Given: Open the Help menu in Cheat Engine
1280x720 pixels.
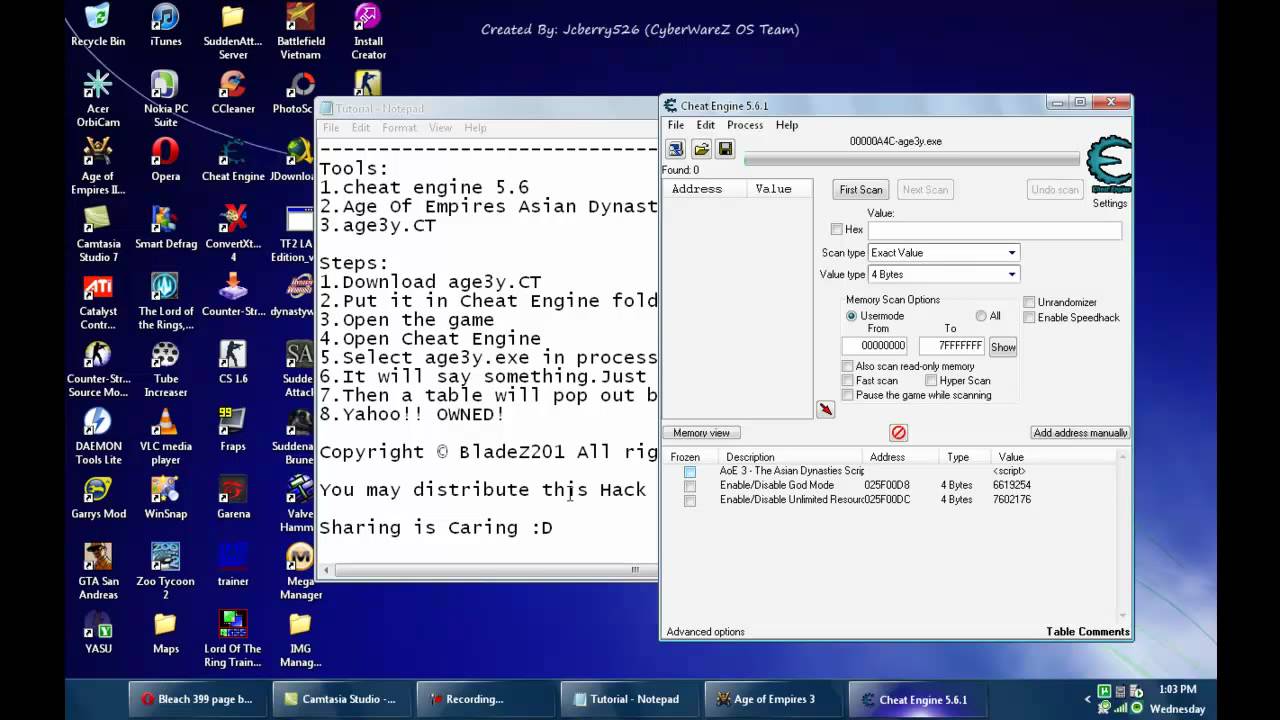Looking at the screenshot, I should click(787, 125).
